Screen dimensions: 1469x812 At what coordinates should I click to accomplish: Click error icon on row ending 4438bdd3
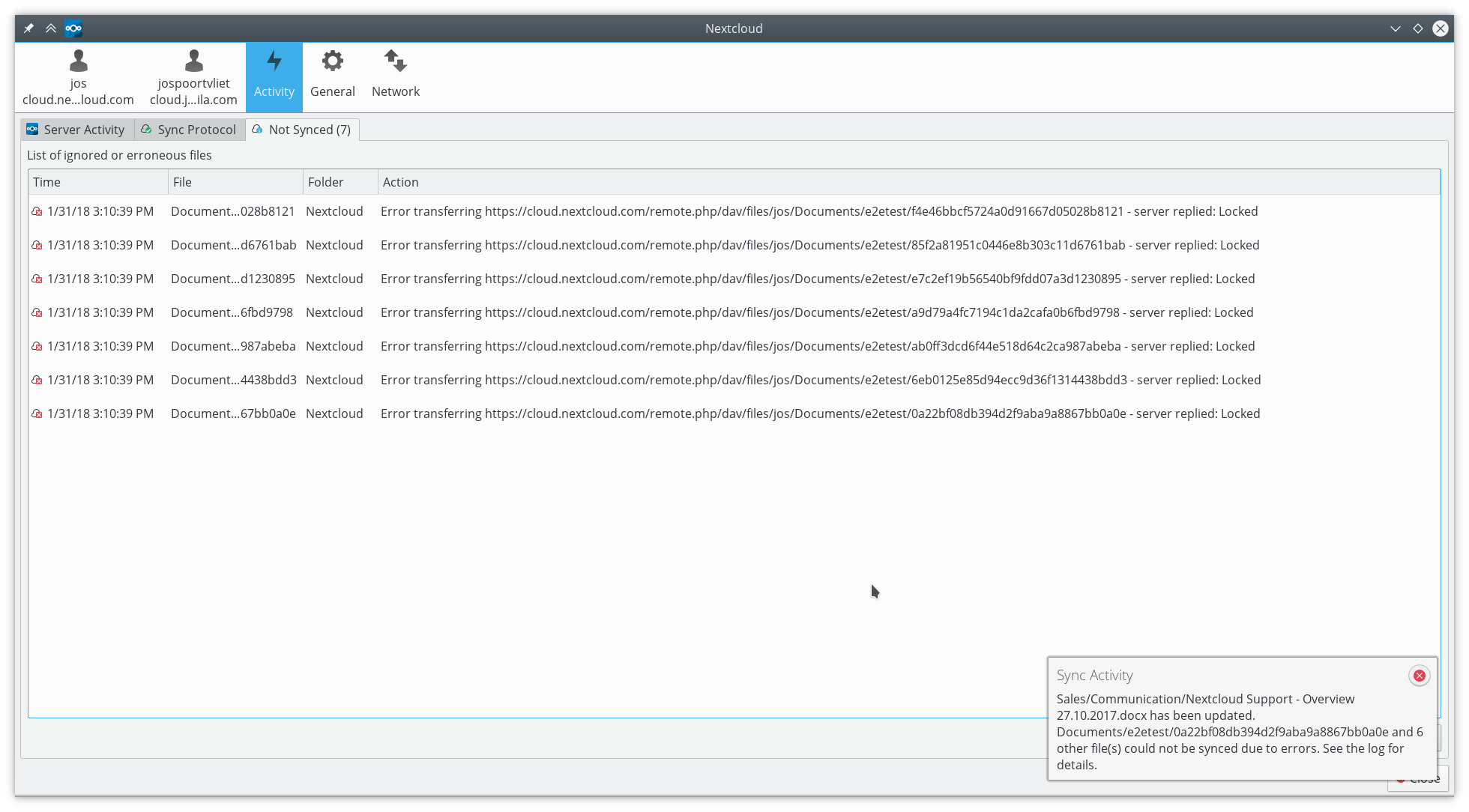37,381
